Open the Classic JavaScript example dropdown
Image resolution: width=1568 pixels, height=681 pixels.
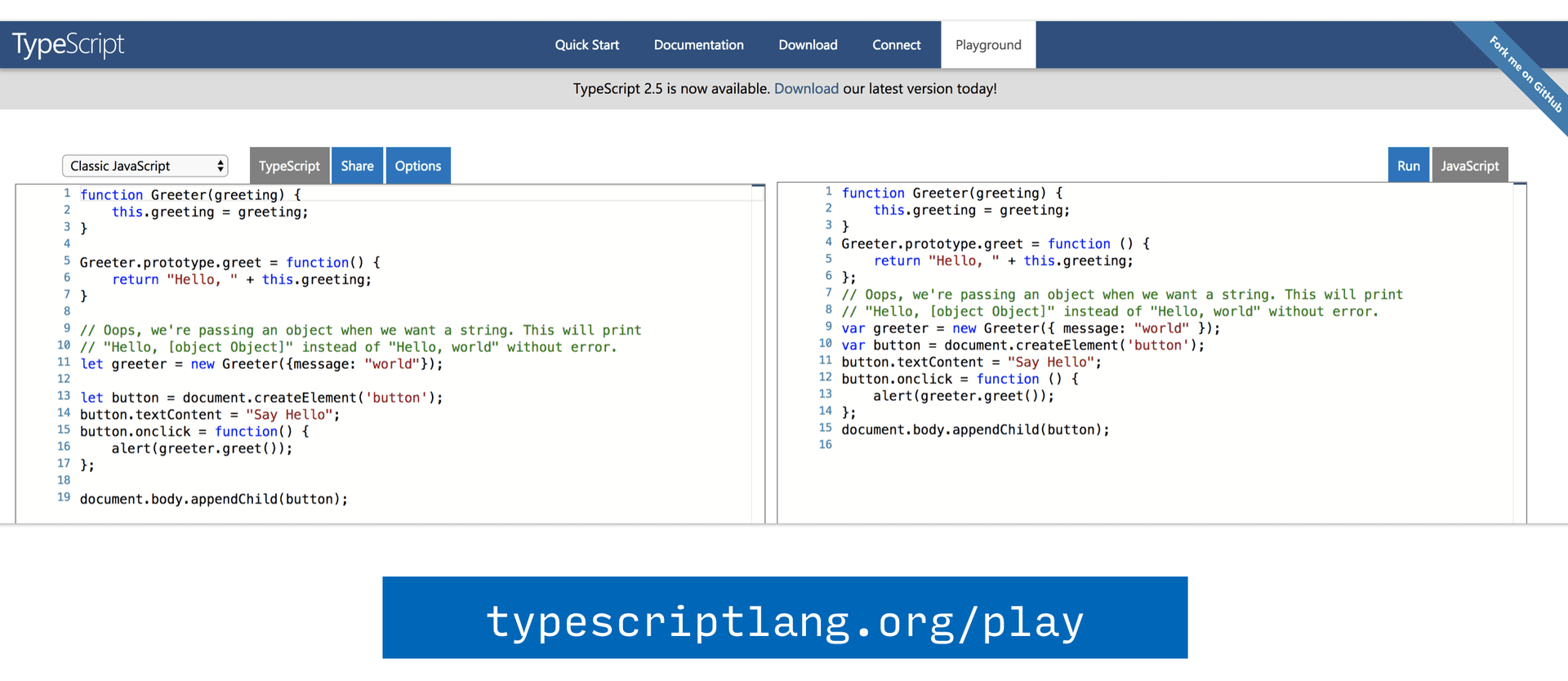coord(145,166)
